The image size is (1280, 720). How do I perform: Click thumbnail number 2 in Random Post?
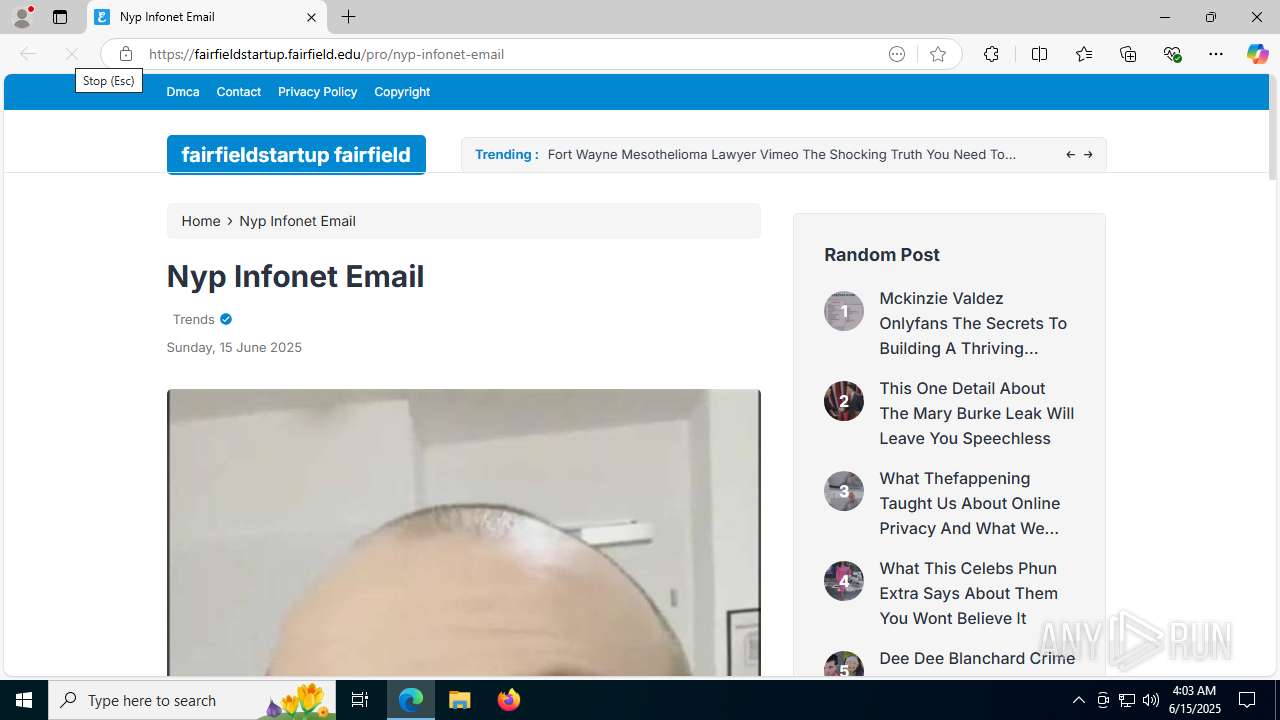844,401
